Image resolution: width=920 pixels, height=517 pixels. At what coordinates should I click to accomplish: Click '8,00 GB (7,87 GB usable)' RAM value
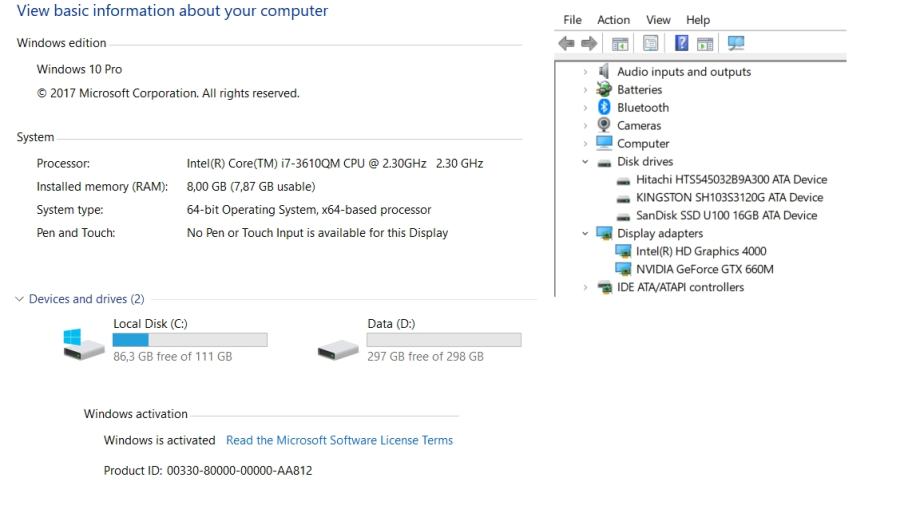click(251, 187)
